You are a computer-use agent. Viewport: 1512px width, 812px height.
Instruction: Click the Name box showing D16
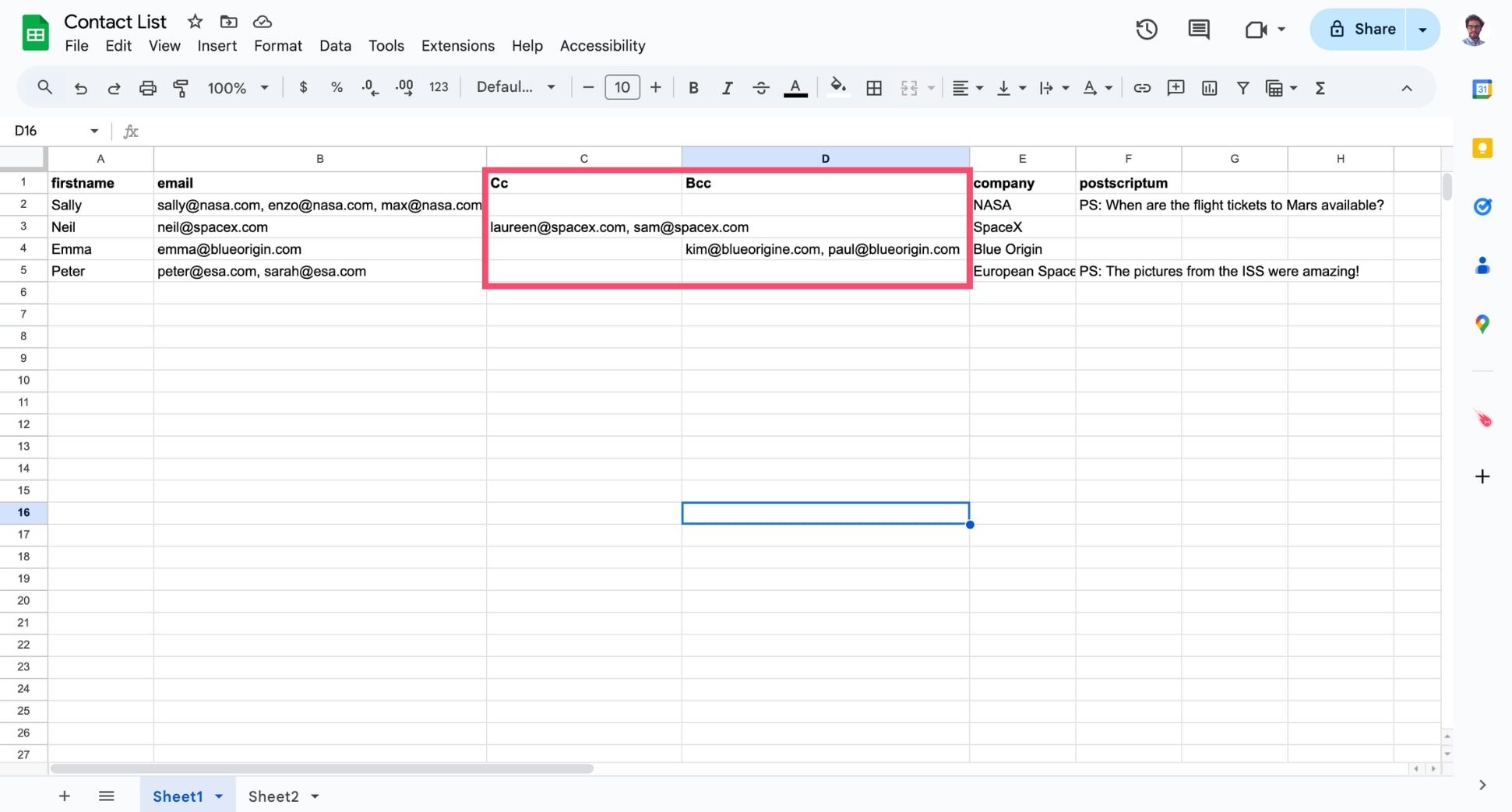(56, 131)
